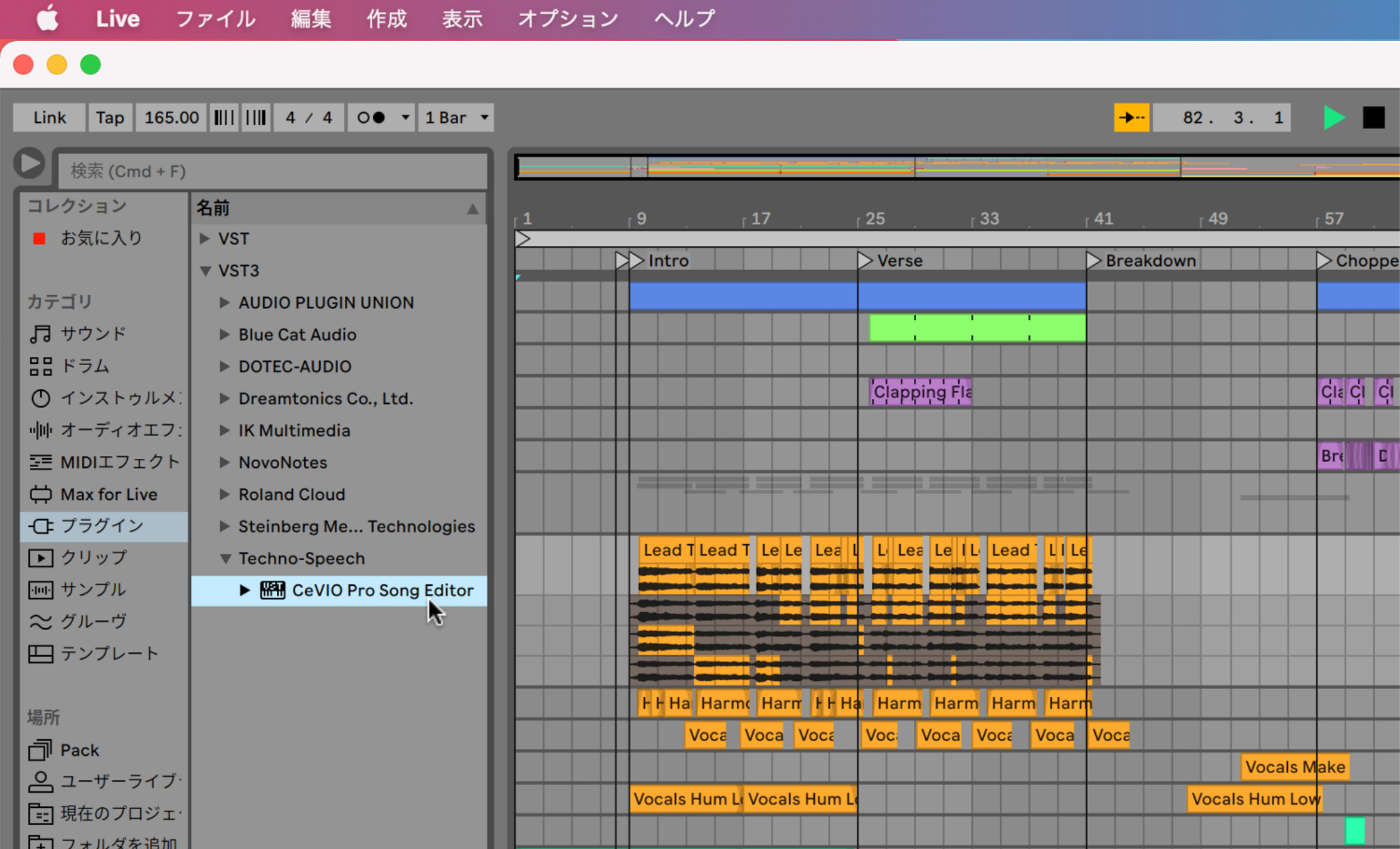Toggle the metronome button

coord(372,118)
